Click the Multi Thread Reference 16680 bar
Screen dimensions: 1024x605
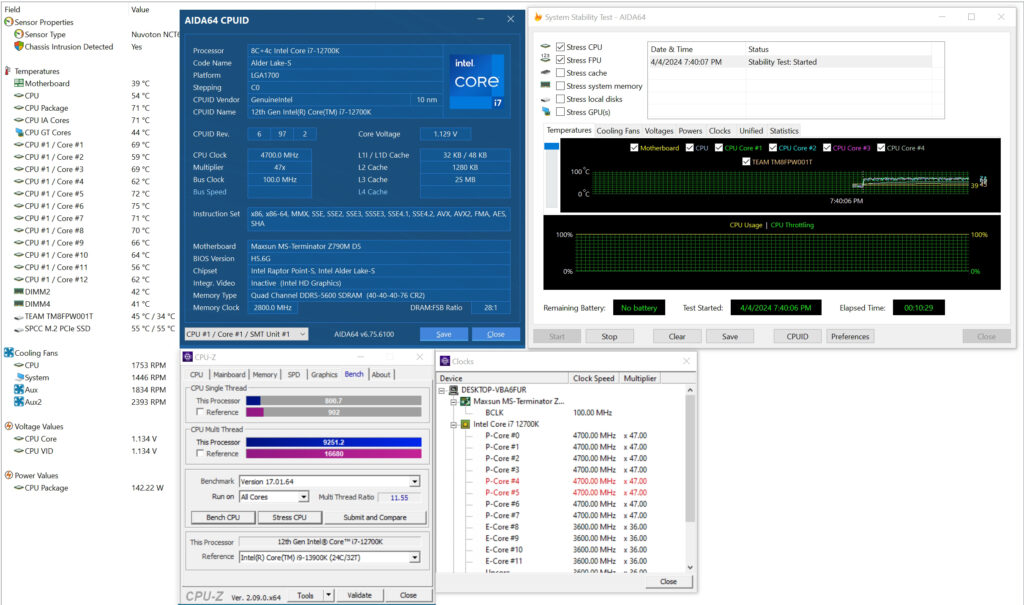334,453
